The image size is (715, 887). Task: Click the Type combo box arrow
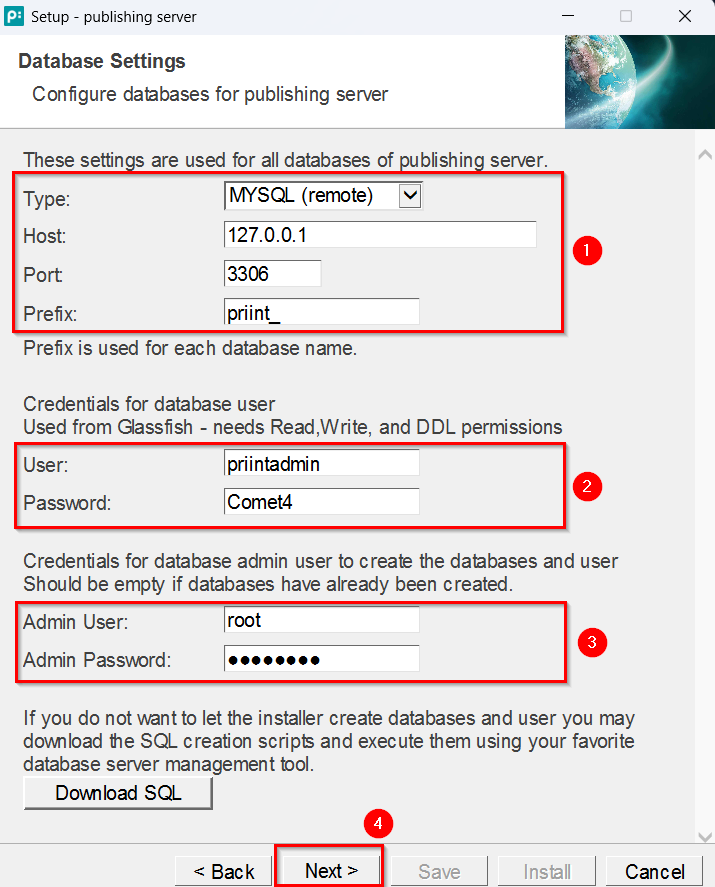410,196
